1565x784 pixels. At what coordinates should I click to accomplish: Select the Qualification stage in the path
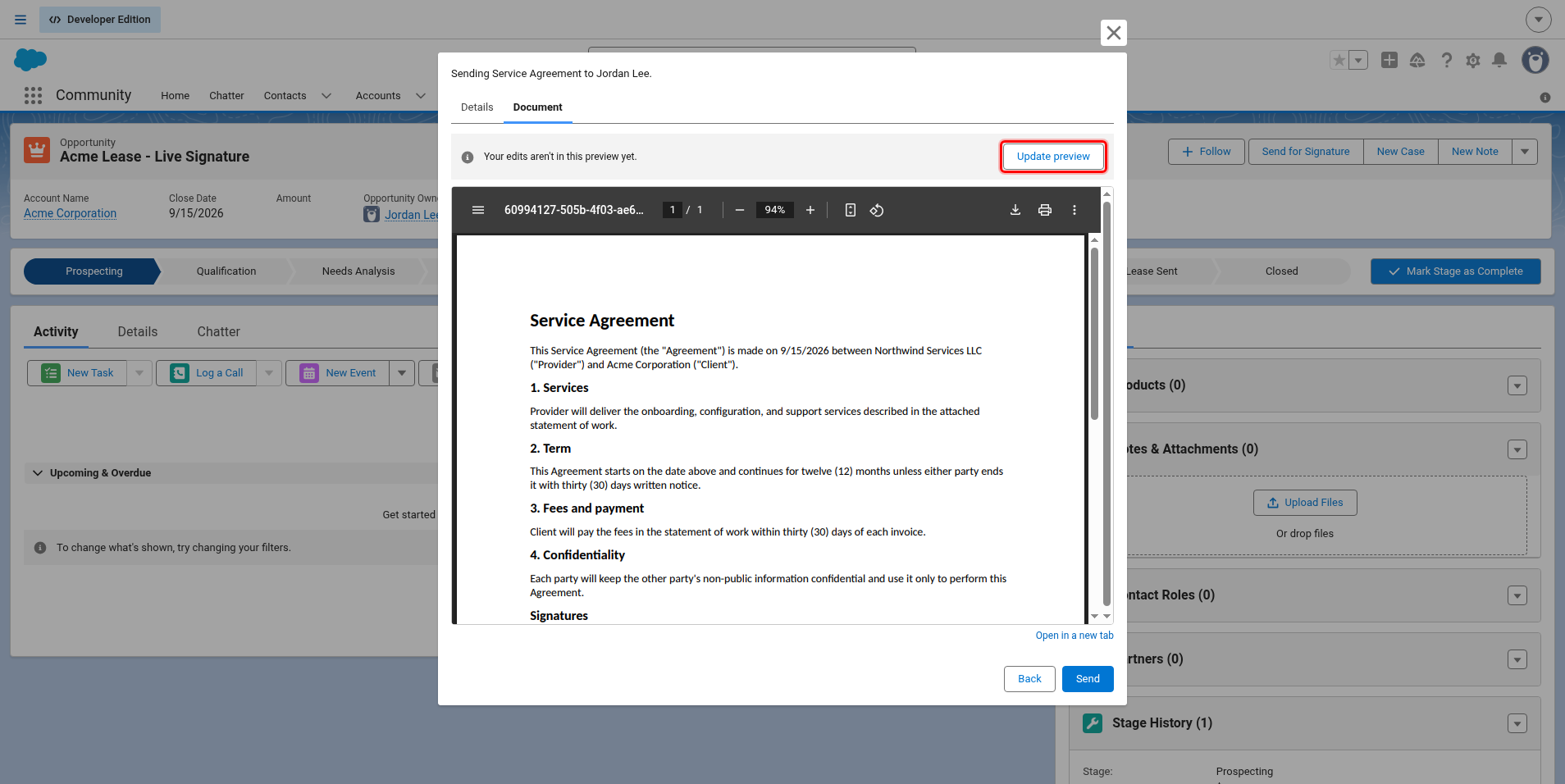pyautogui.click(x=226, y=271)
